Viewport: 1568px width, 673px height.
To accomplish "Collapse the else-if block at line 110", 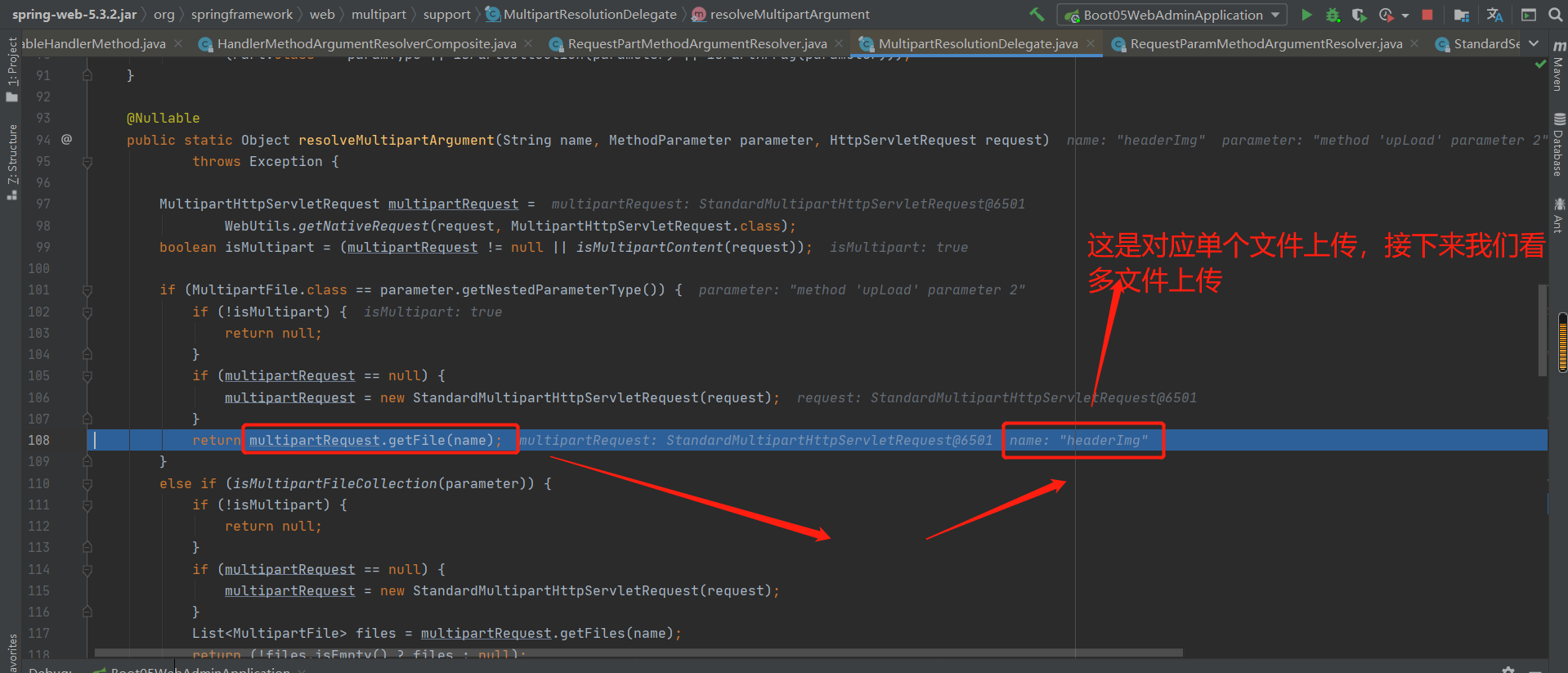I will [87, 483].
